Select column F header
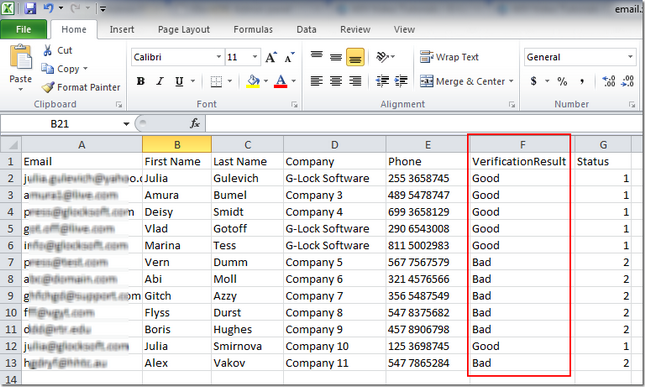 [521, 144]
